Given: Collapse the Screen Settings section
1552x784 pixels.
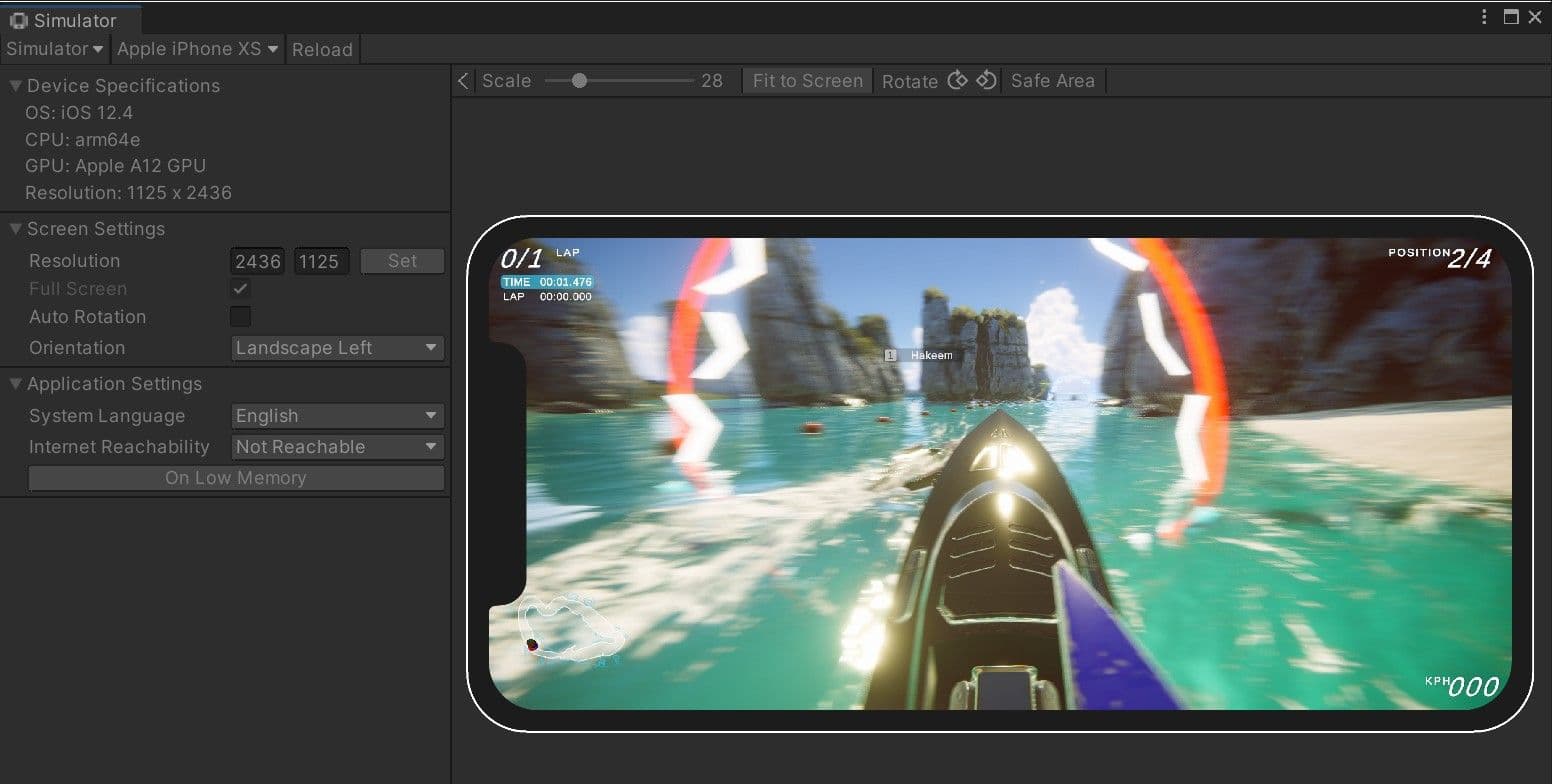Looking at the screenshot, I should click(14, 229).
